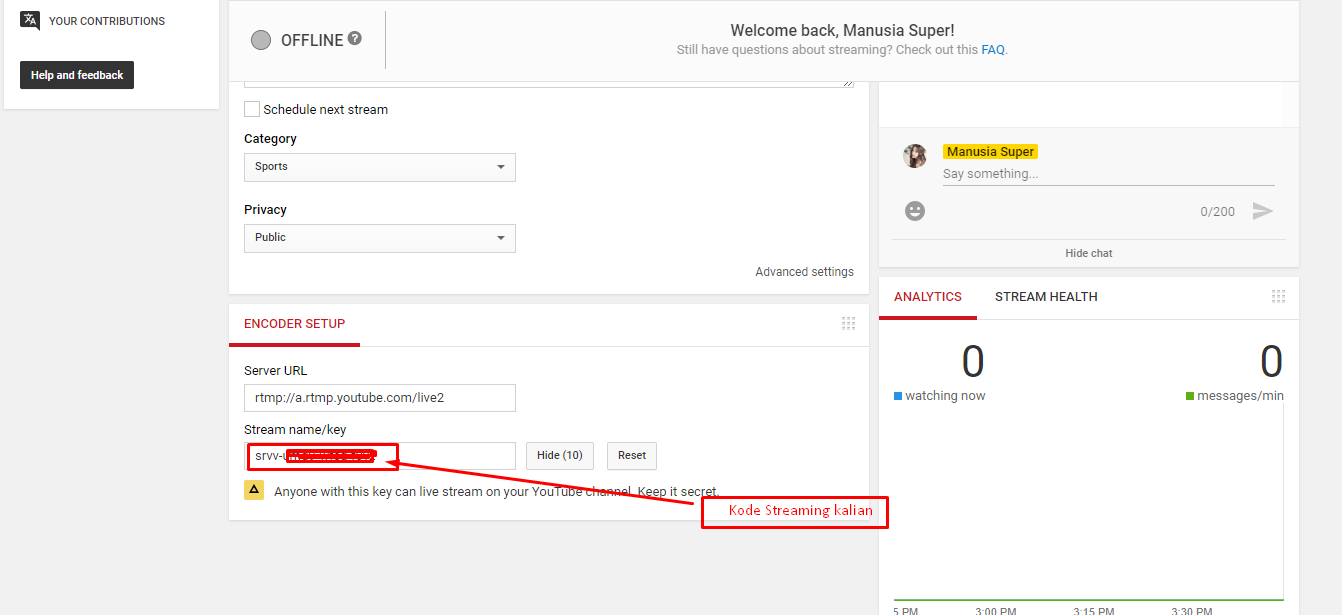1342x615 pixels.
Task: Click the Your Contributions translate icon
Action: [x=30, y=21]
